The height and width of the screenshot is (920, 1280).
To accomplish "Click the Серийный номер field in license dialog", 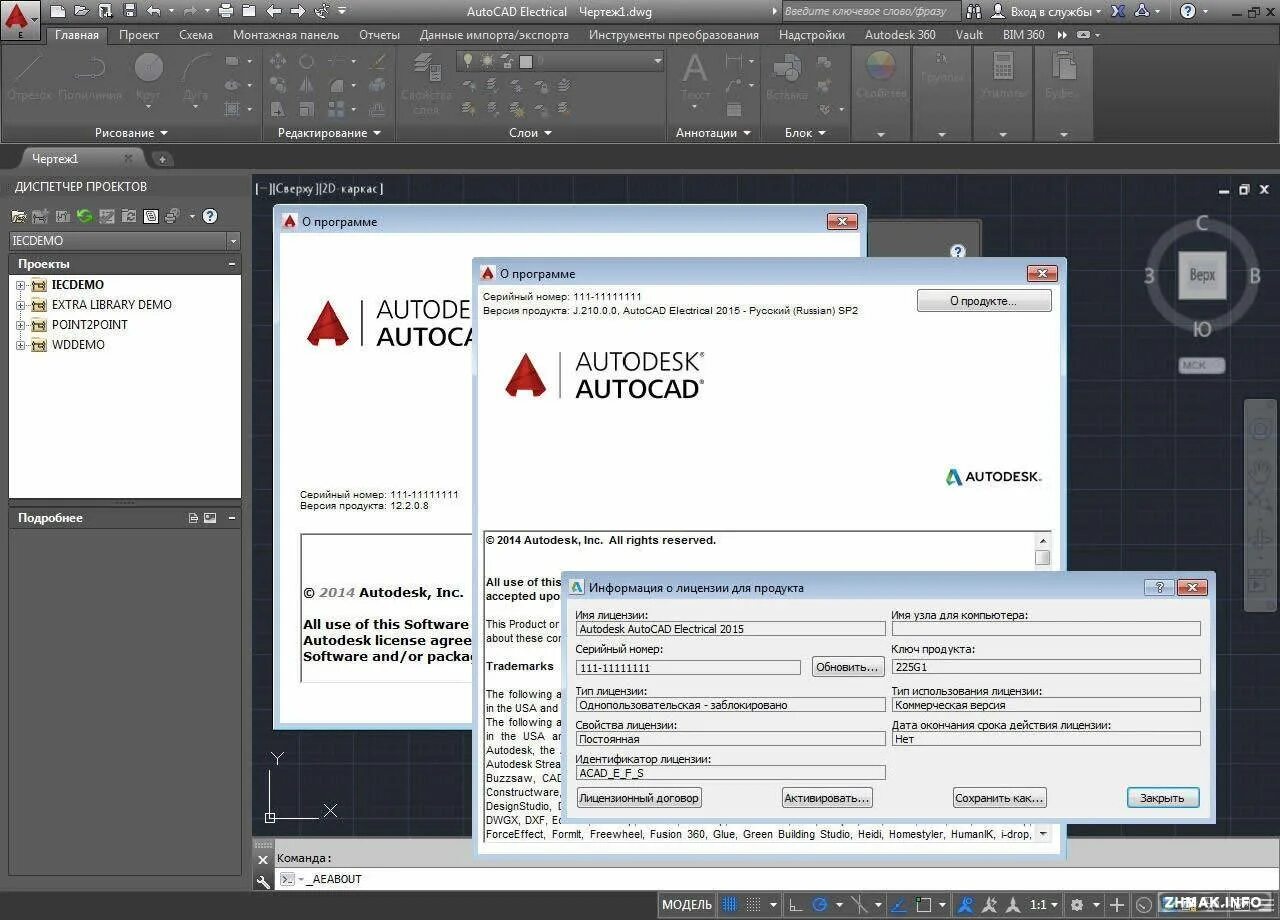I will coord(688,668).
